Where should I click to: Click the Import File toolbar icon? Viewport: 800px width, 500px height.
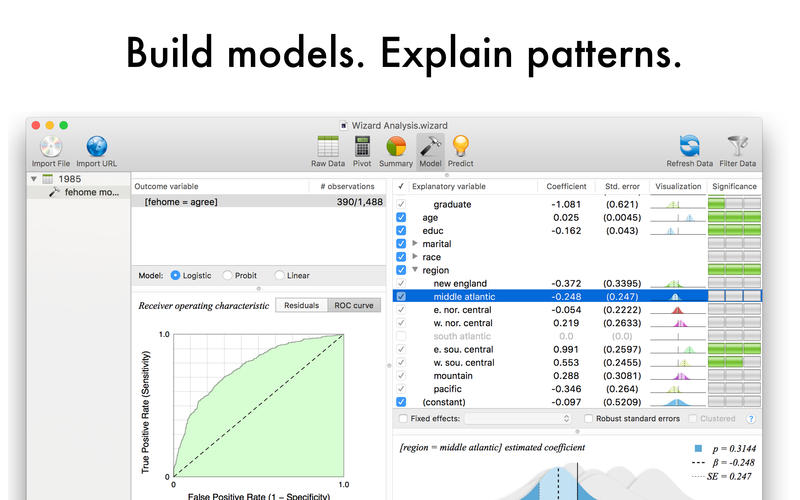(x=50, y=147)
